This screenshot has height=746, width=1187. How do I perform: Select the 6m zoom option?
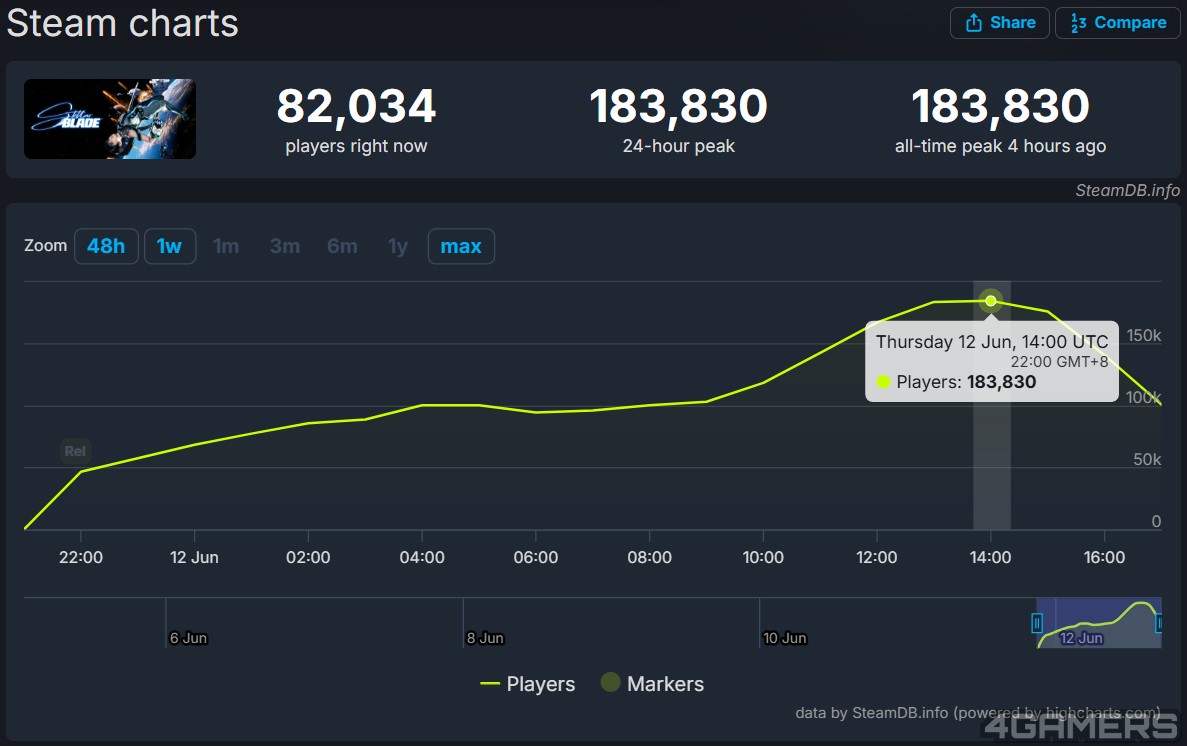point(342,246)
